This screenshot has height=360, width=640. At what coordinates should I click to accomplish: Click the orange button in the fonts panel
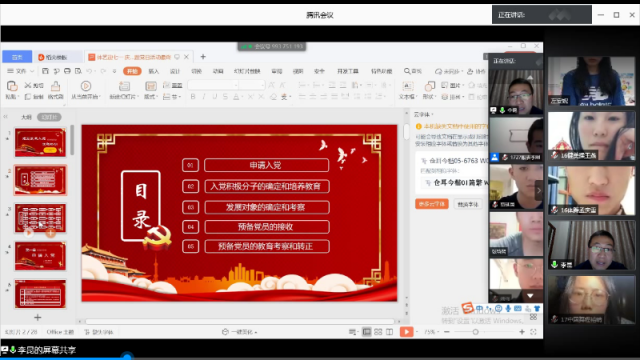(432, 204)
